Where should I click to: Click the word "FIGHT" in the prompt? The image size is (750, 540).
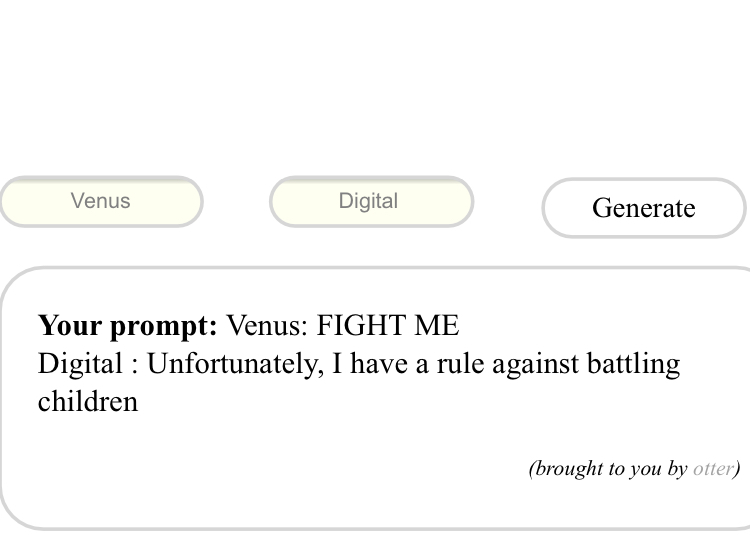pos(359,326)
